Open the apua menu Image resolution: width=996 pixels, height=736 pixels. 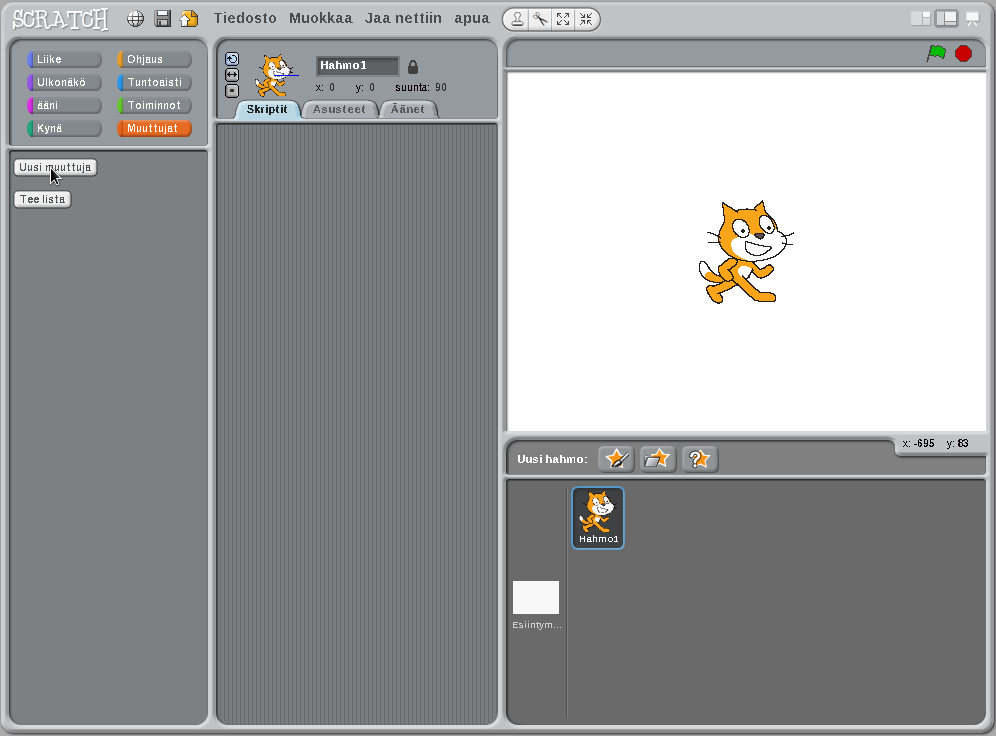coord(472,19)
